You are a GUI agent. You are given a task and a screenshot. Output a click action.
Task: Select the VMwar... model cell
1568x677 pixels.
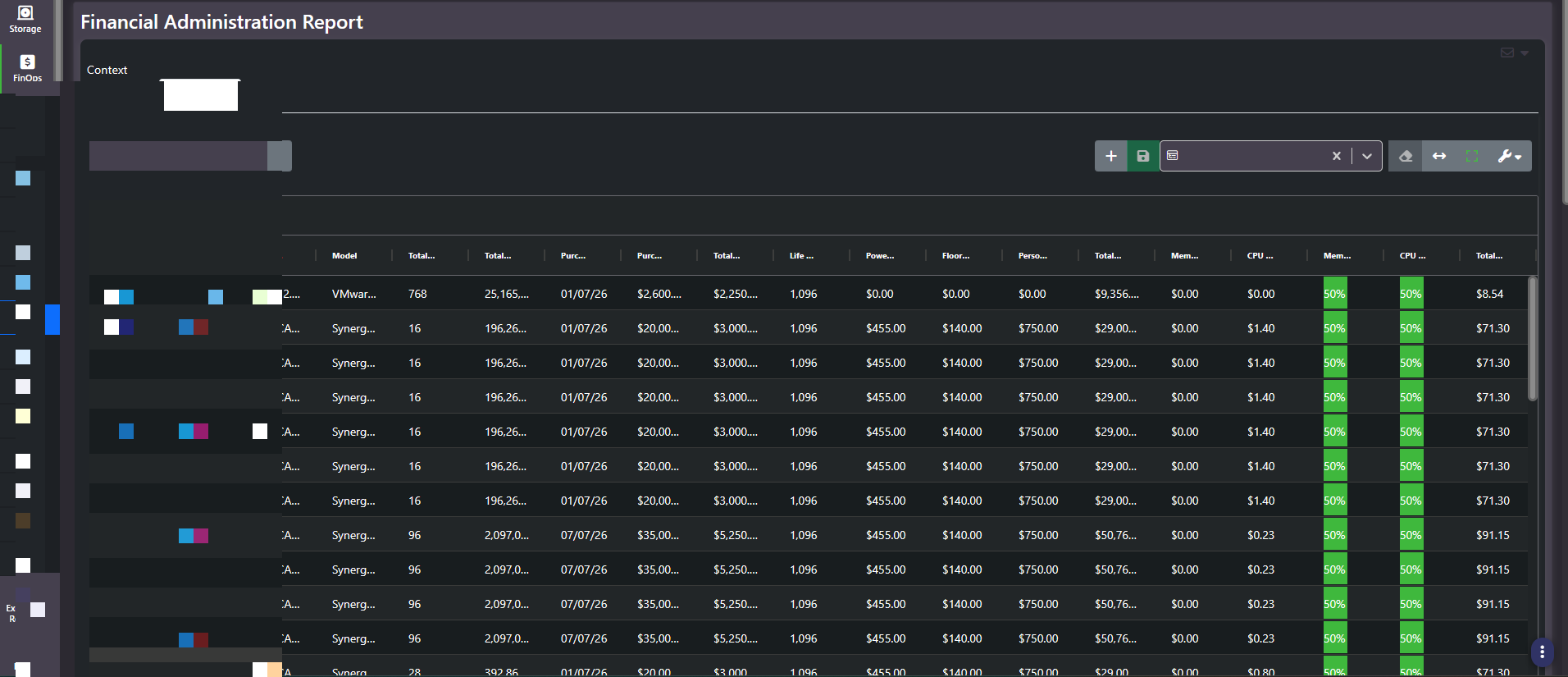354,294
